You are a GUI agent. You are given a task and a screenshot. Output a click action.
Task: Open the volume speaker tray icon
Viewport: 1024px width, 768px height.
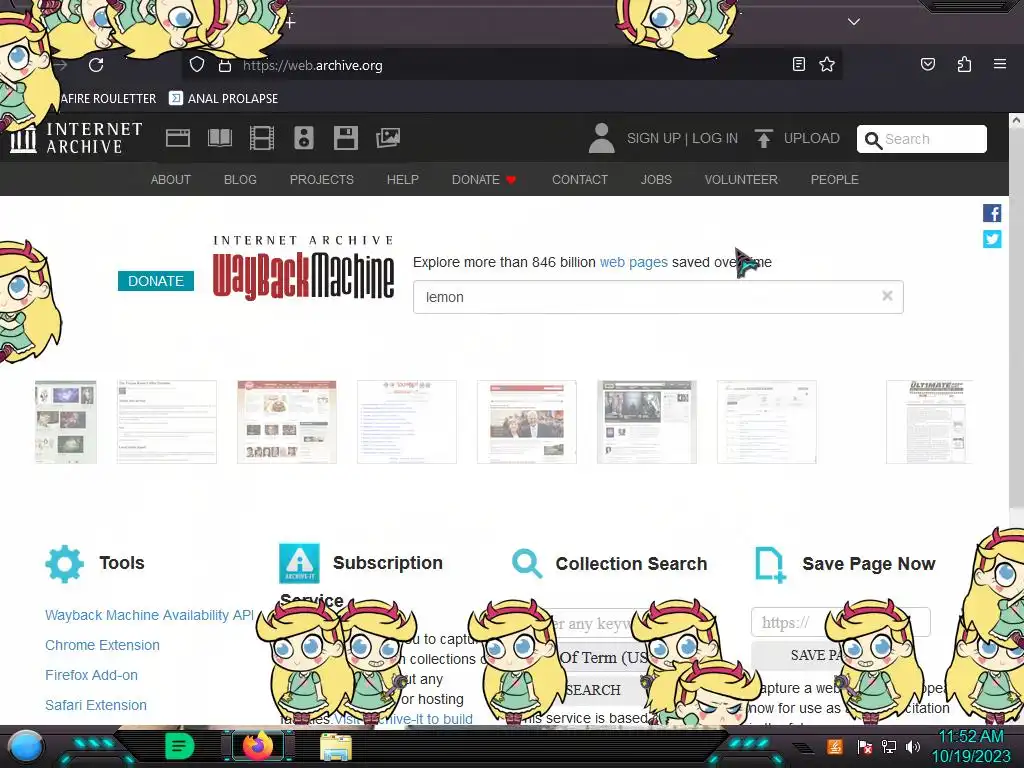coord(912,746)
